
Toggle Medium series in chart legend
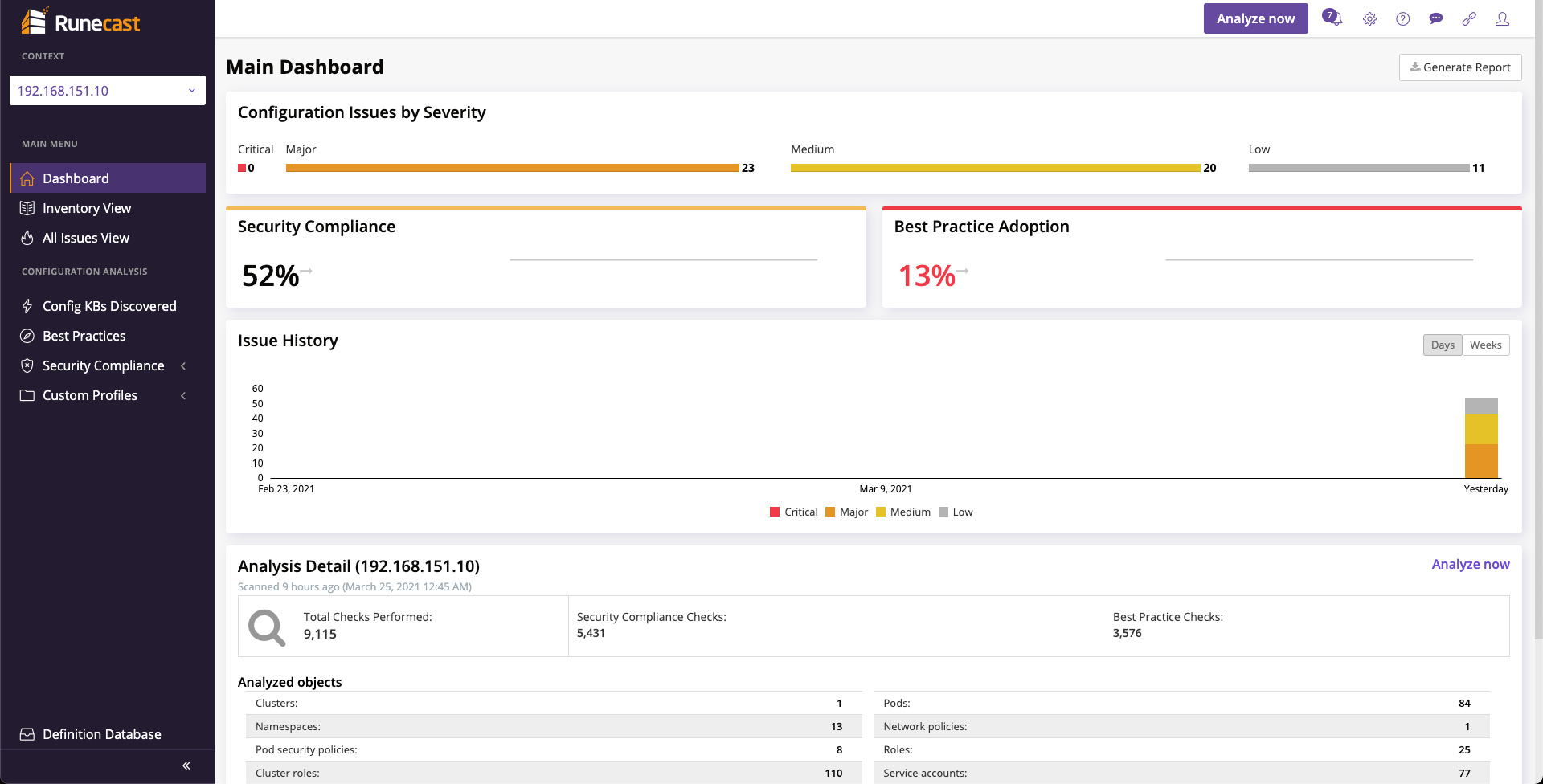902,512
